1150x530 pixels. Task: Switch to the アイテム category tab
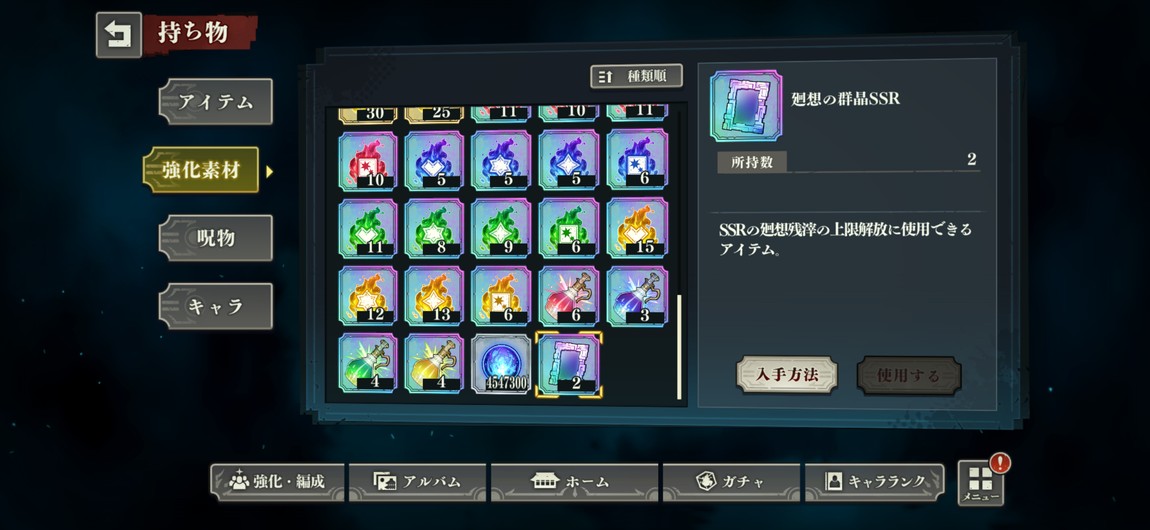(216, 101)
